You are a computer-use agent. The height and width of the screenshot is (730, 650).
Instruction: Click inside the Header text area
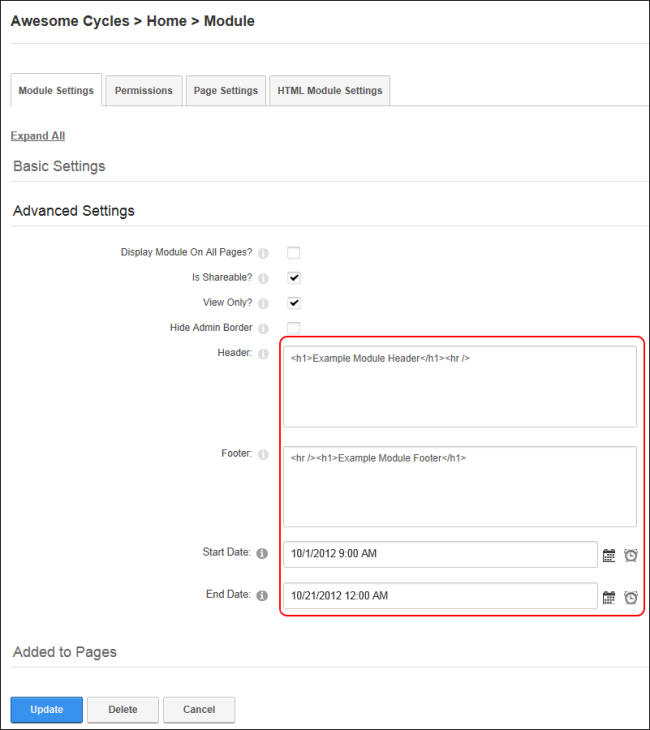pyautogui.click(x=459, y=386)
